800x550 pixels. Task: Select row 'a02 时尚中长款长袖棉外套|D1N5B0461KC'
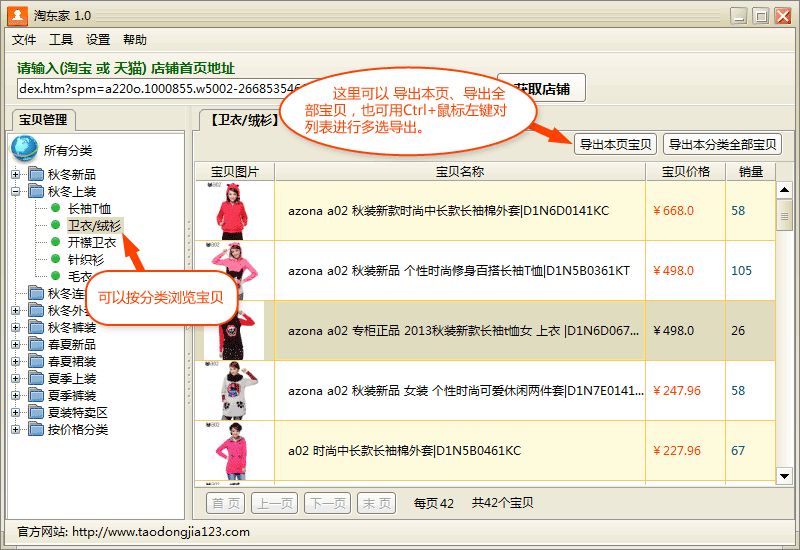485,451
